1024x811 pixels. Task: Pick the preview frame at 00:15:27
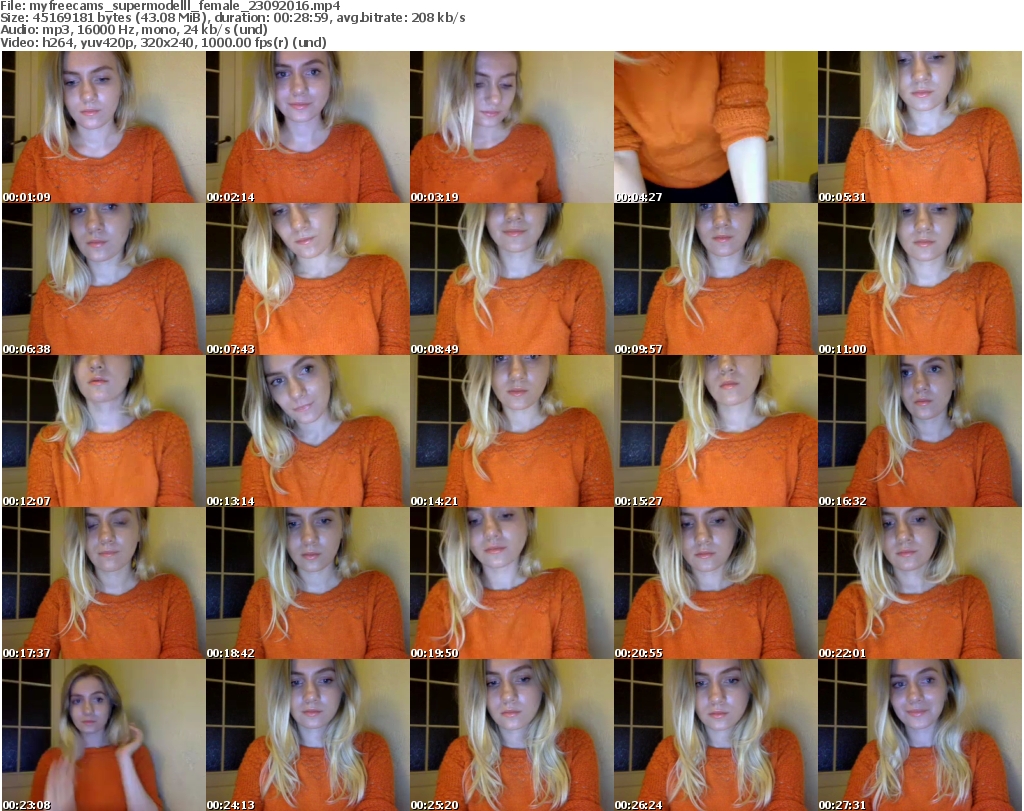(715, 431)
